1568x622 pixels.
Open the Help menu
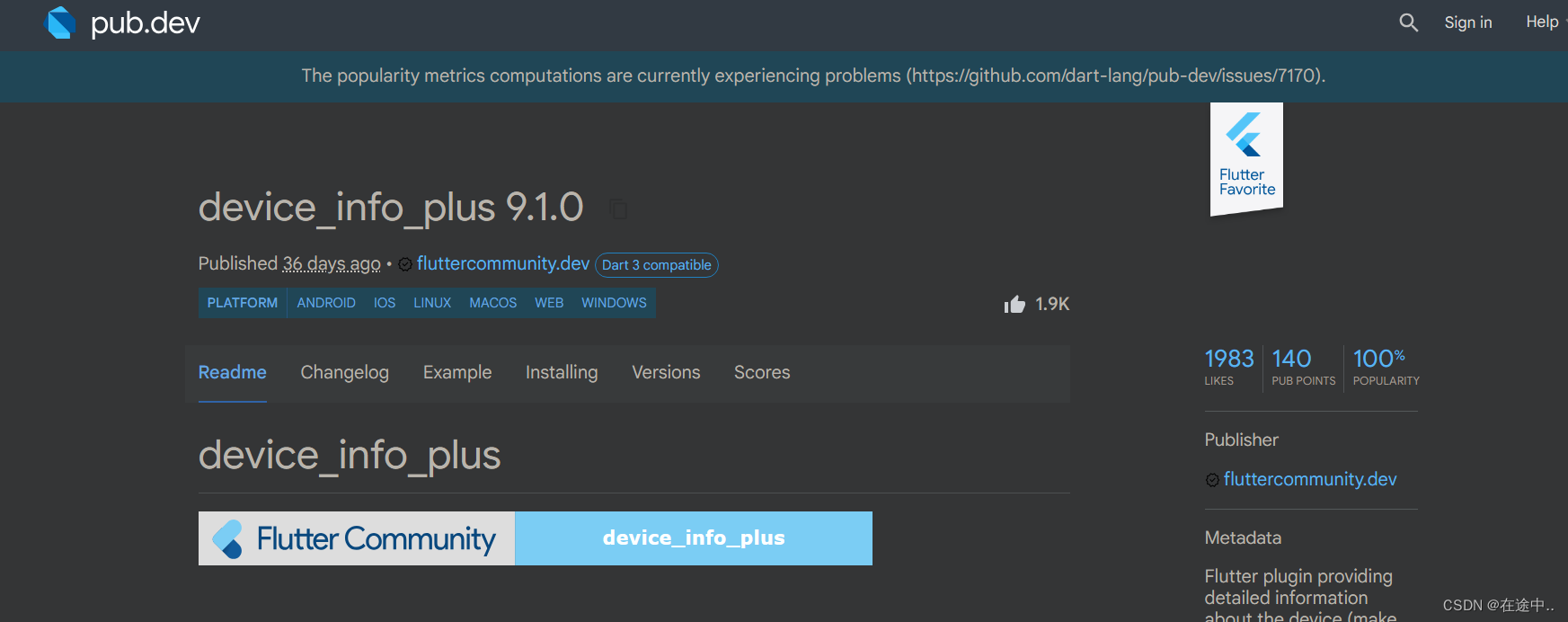(x=1542, y=22)
